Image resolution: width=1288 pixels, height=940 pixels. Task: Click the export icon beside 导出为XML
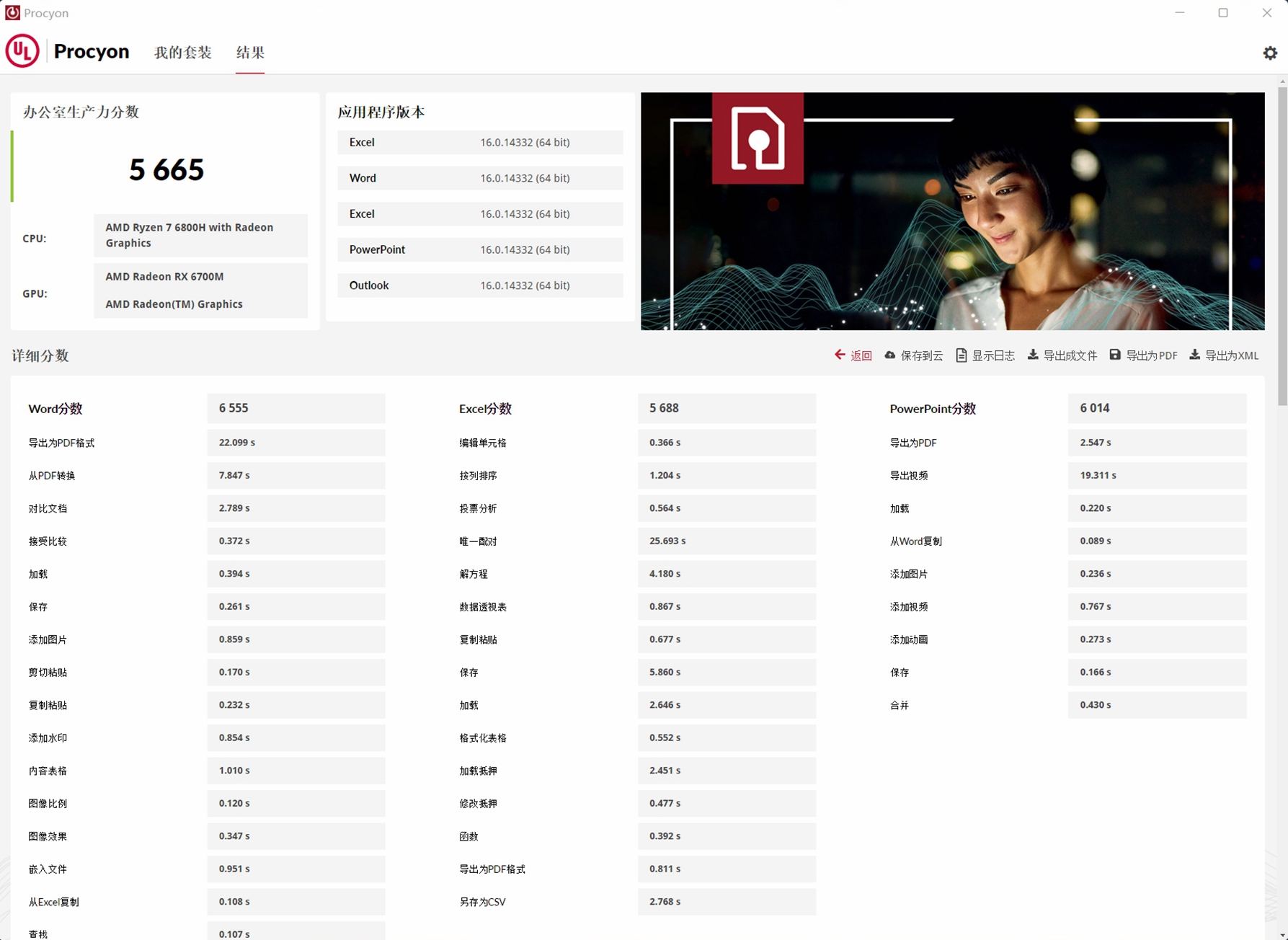(1194, 355)
